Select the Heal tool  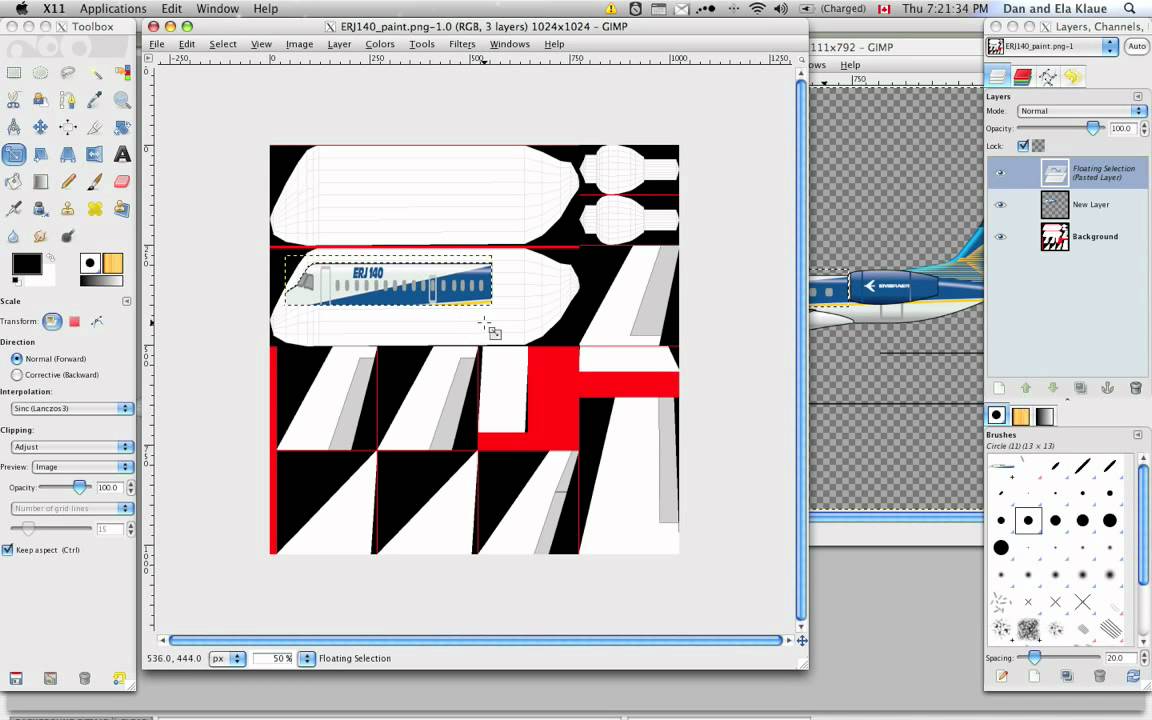[96, 209]
